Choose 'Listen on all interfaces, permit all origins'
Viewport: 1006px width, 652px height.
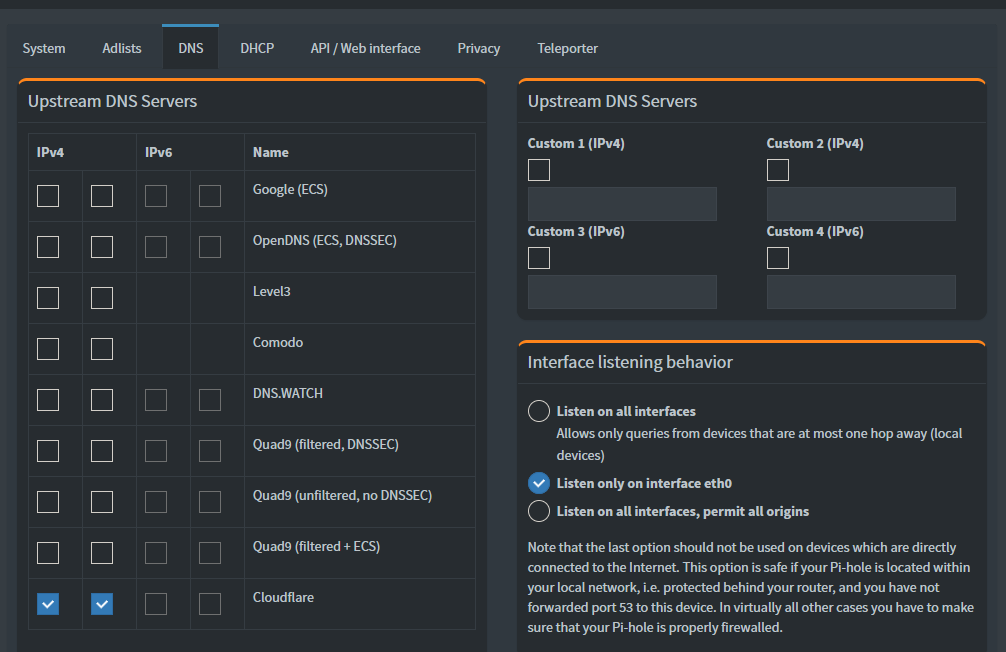539,511
